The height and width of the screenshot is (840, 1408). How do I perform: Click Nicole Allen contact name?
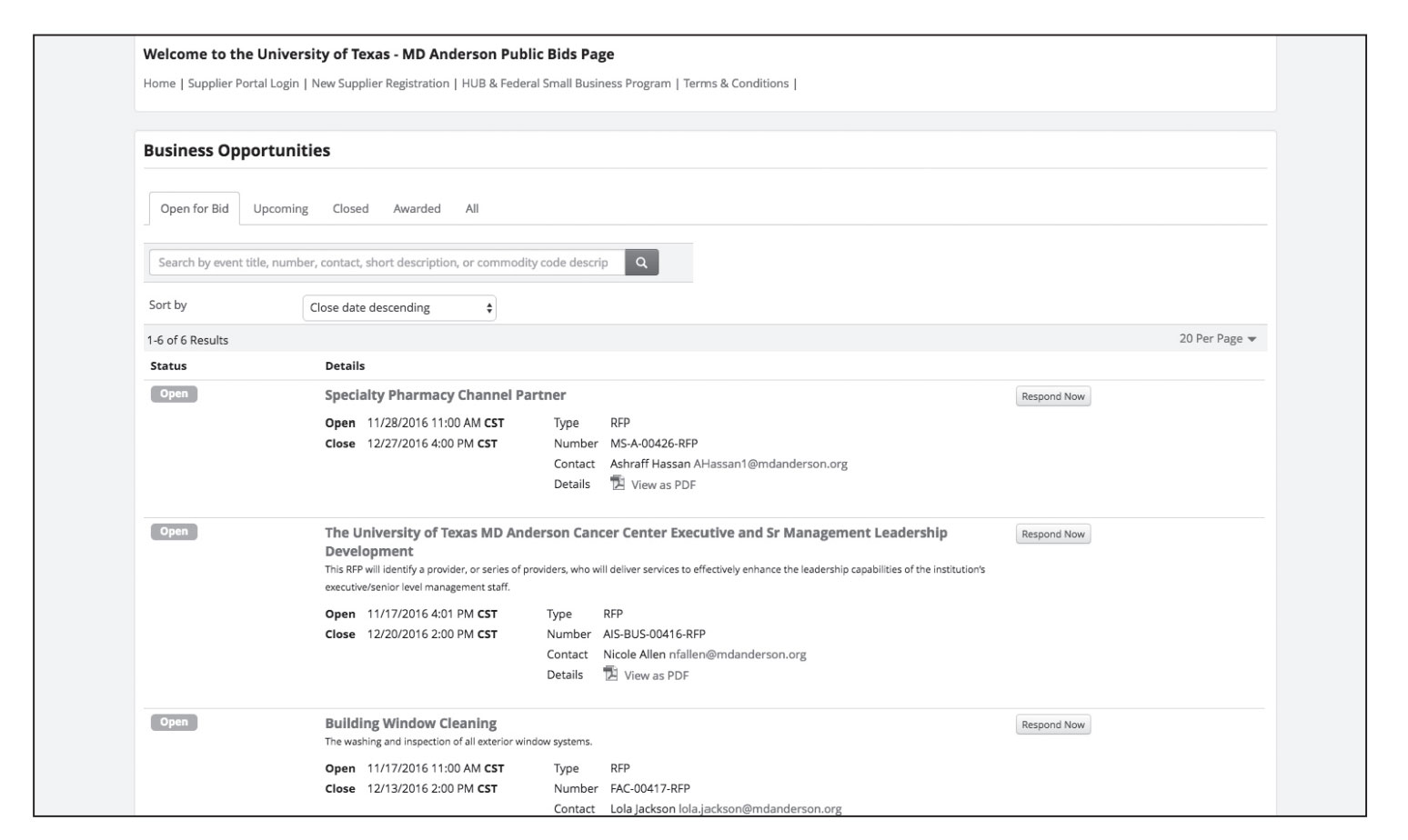(x=634, y=655)
